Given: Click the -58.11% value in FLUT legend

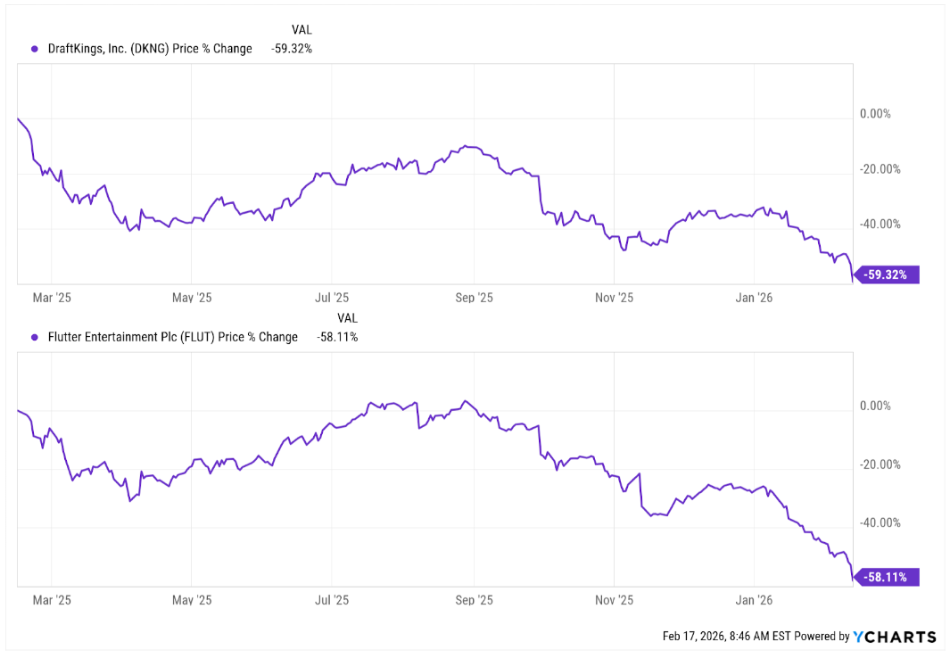Looking at the screenshot, I should (337, 337).
